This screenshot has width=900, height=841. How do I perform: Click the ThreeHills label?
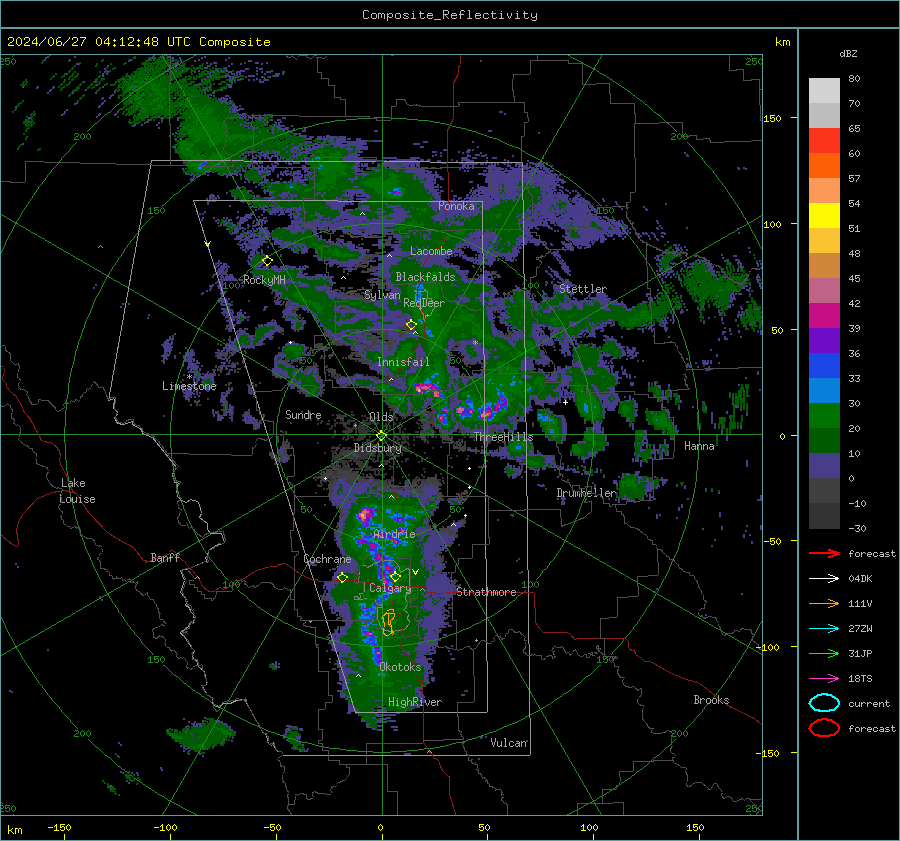pyautogui.click(x=503, y=437)
